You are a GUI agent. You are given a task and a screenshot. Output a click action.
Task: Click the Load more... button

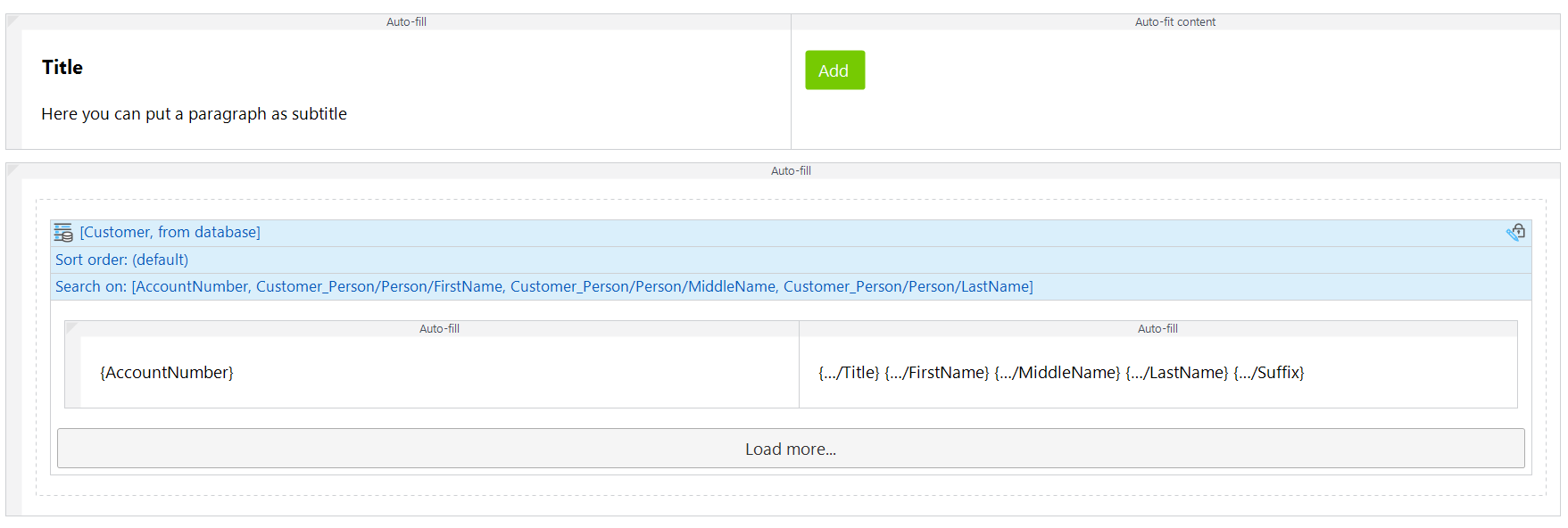coord(791,449)
